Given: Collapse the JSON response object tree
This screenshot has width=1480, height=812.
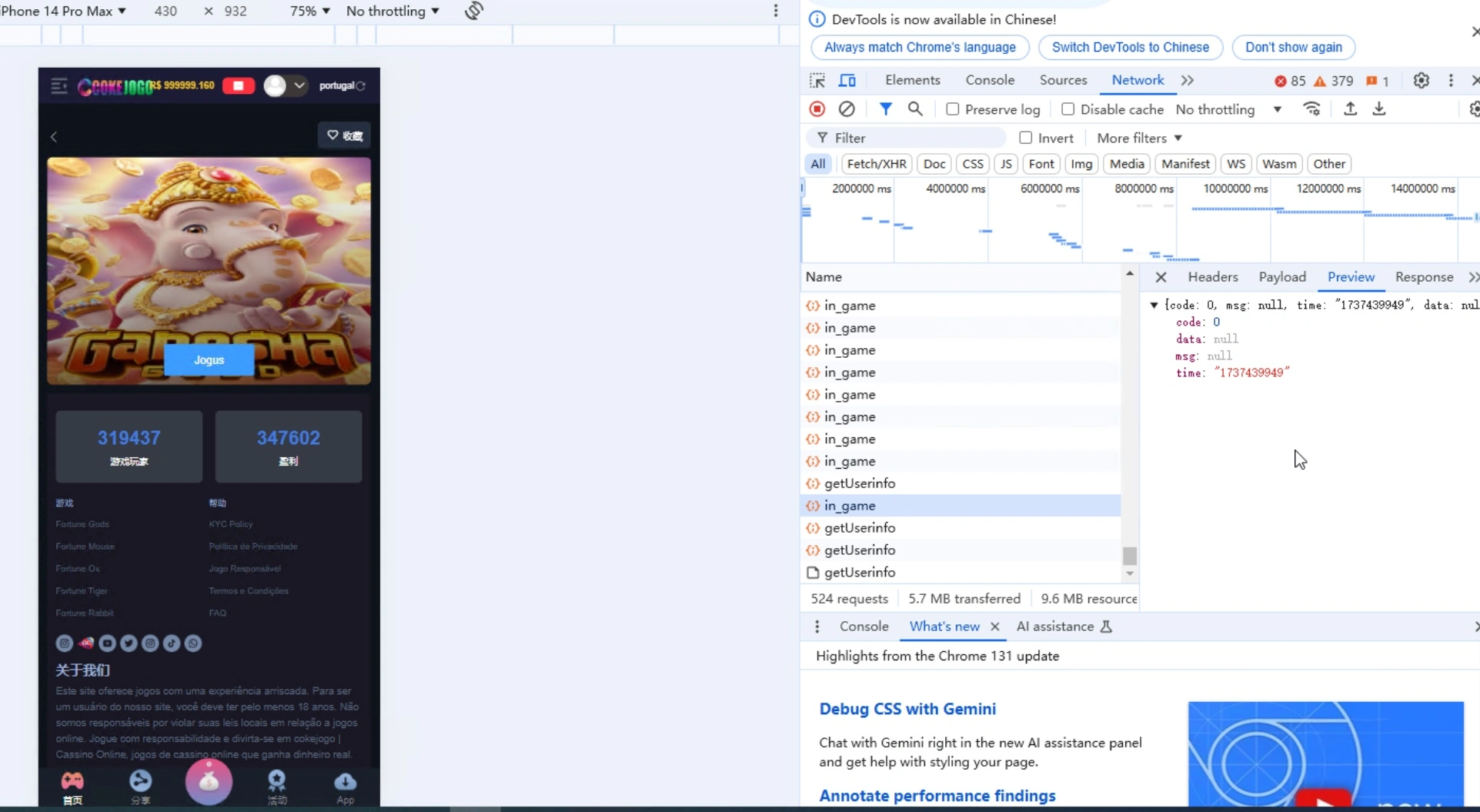Looking at the screenshot, I should coord(1154,306).
